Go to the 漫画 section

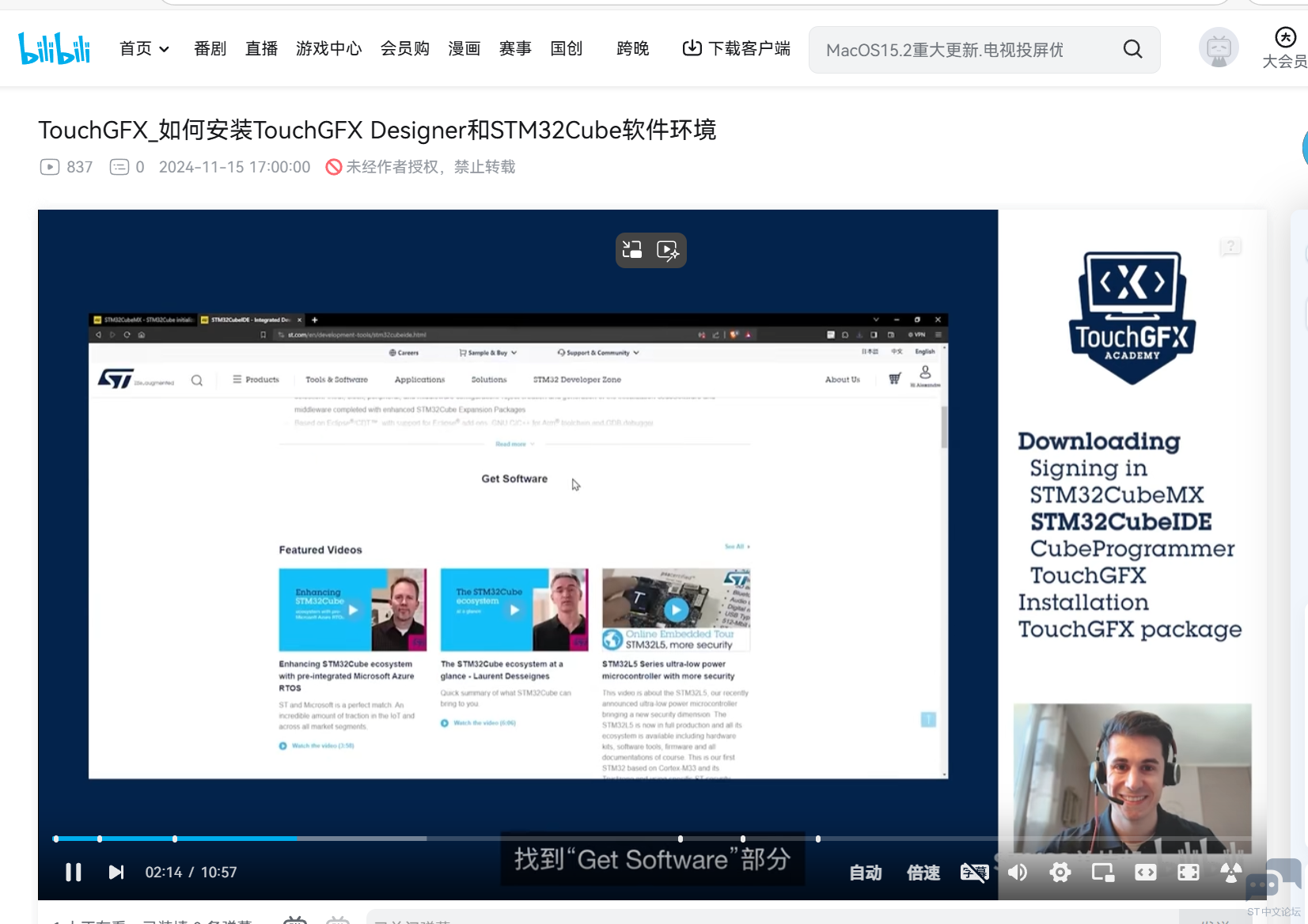[x=464, y=49]
